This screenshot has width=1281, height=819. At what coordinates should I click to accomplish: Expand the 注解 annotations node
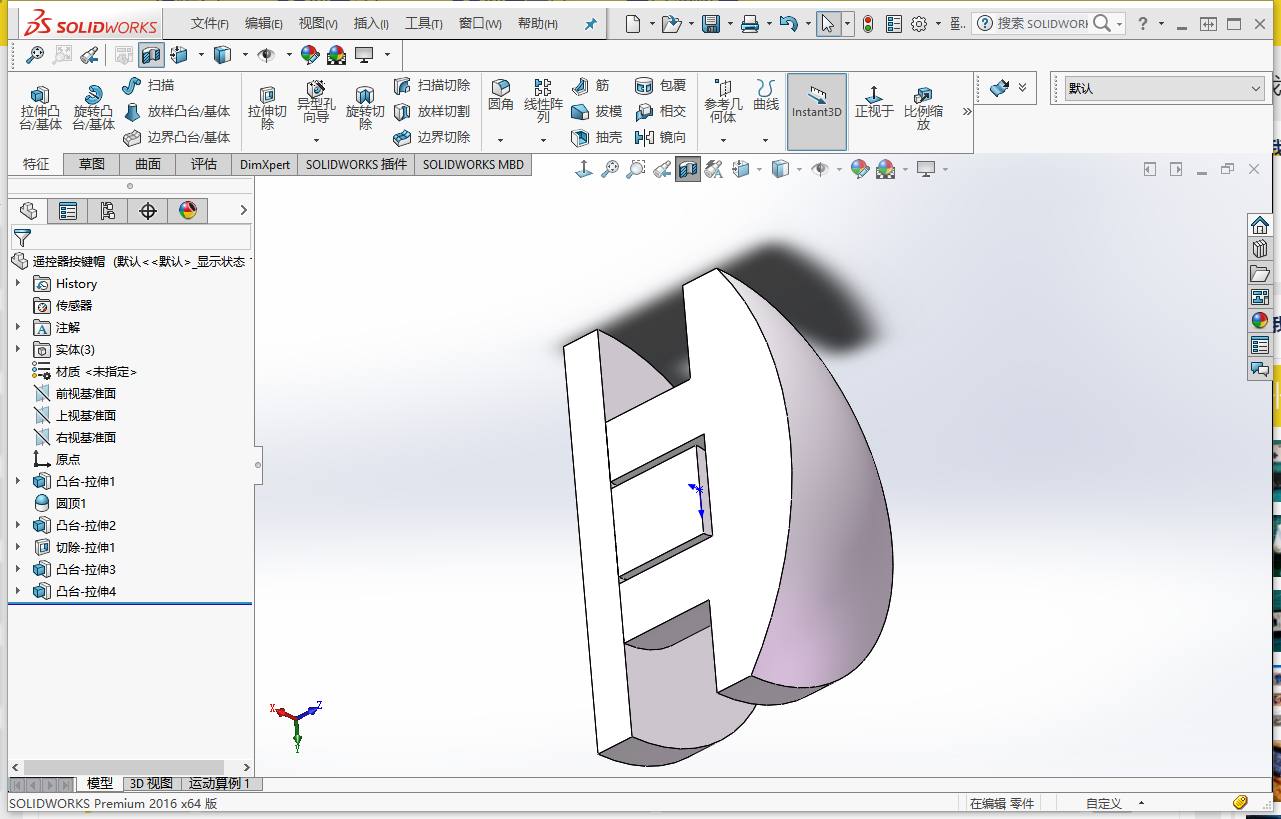[17, 328]
